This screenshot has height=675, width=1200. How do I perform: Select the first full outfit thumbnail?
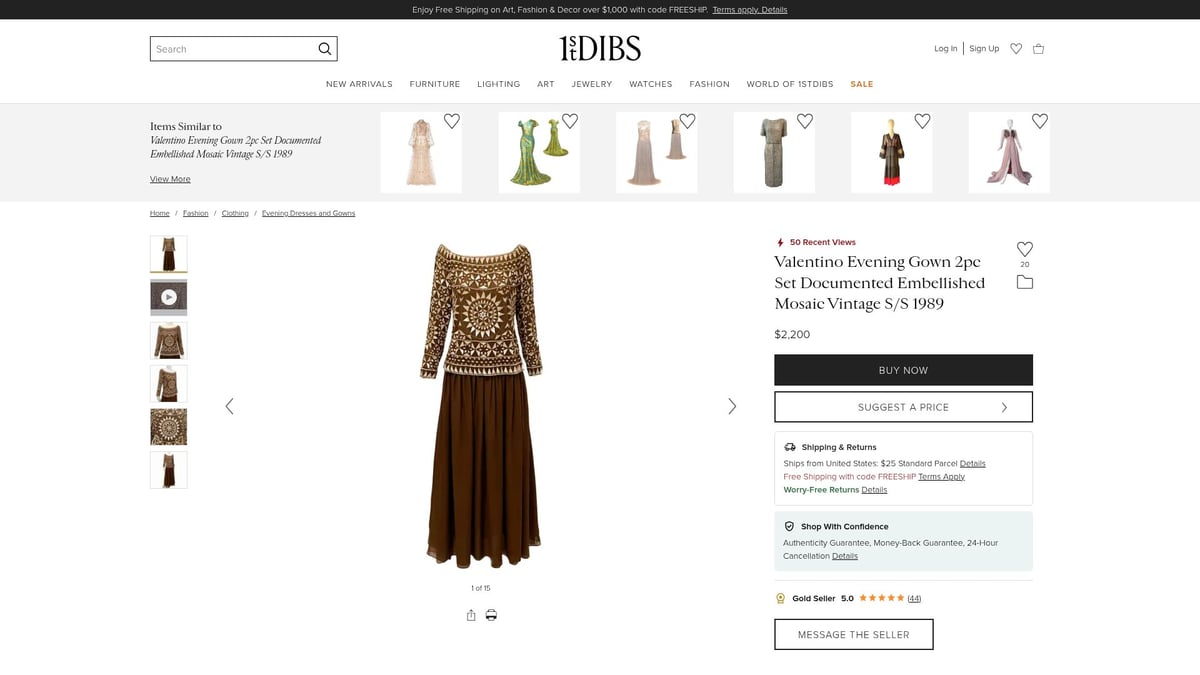(169, 254)
